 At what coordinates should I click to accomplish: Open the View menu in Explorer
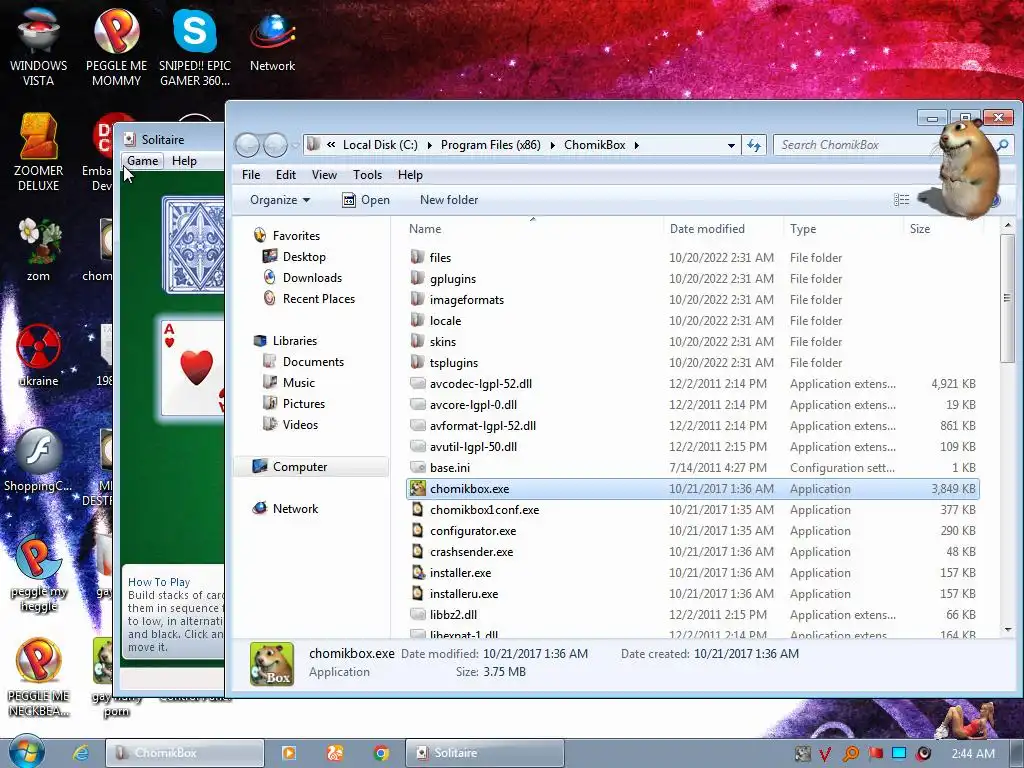tap(324, 175)
